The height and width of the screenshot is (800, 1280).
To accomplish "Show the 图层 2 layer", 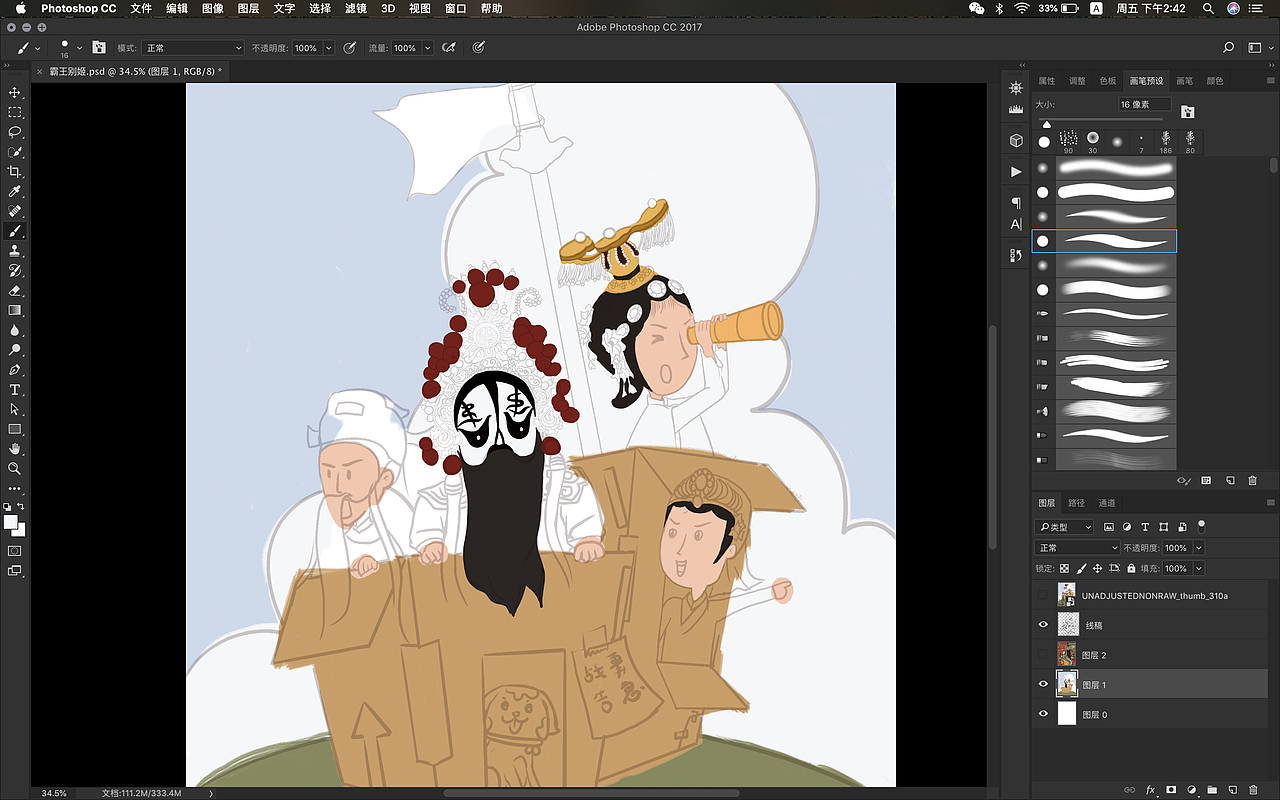I will (x=1043, y=655).
